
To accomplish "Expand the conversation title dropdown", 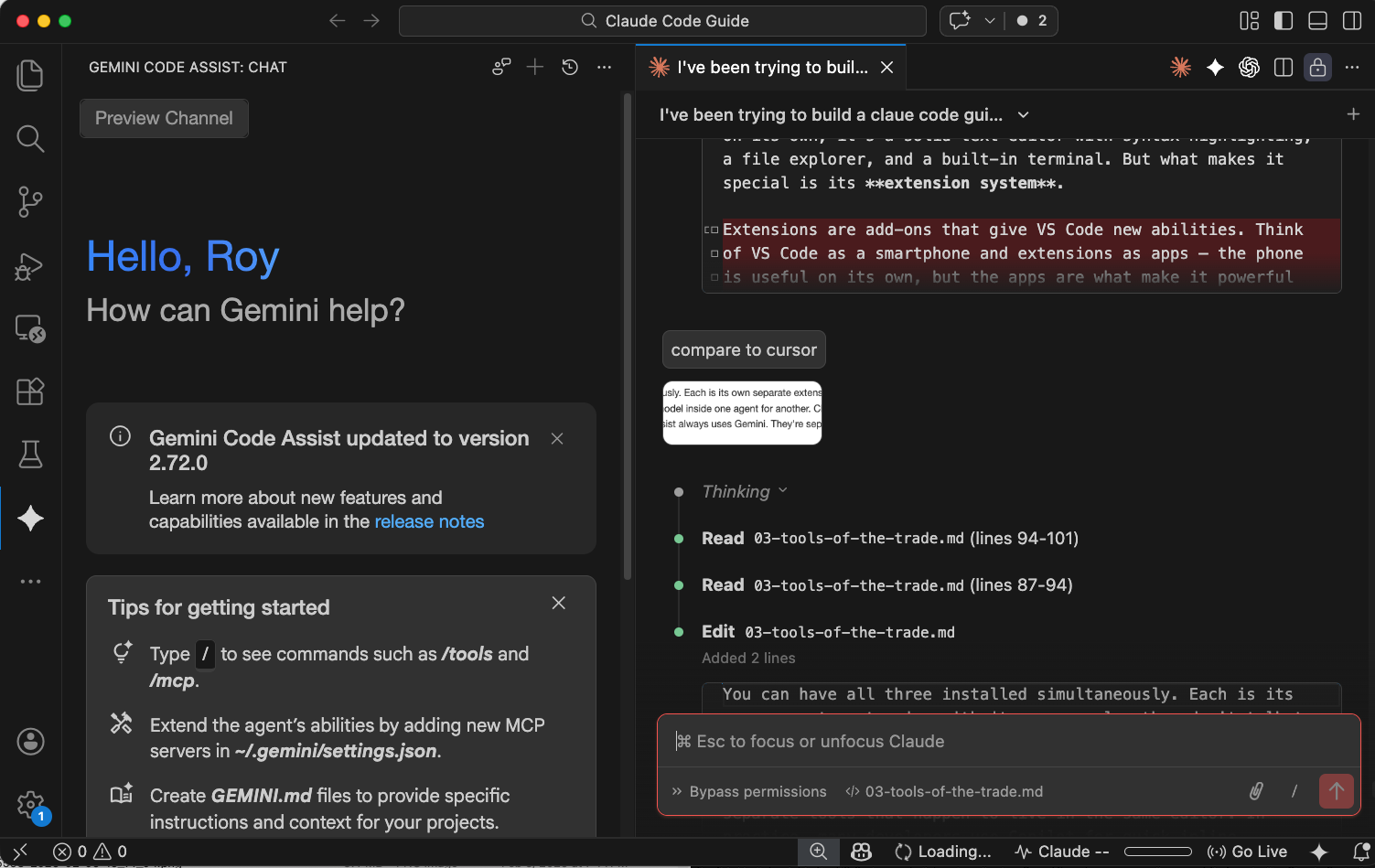I will (1022, 114).
